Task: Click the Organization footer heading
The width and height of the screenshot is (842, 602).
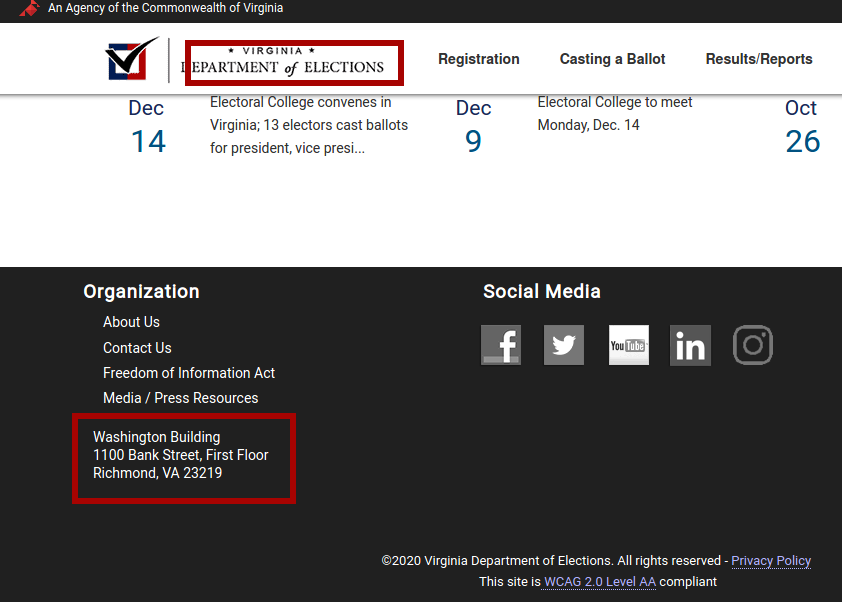Action: click(x=141, y=291)
